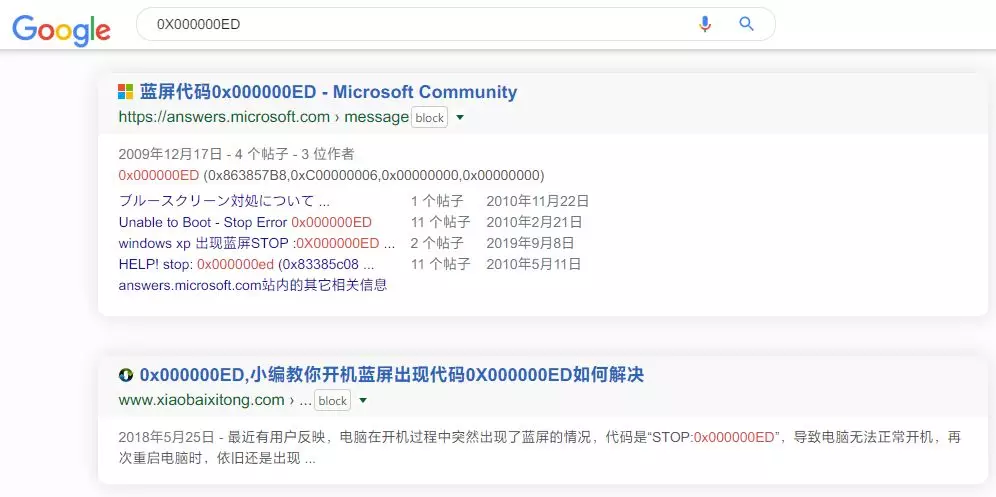The image size is (996, 497).
Task: Click Microsoft favicon beside first result
Action: tap(126, 92)
